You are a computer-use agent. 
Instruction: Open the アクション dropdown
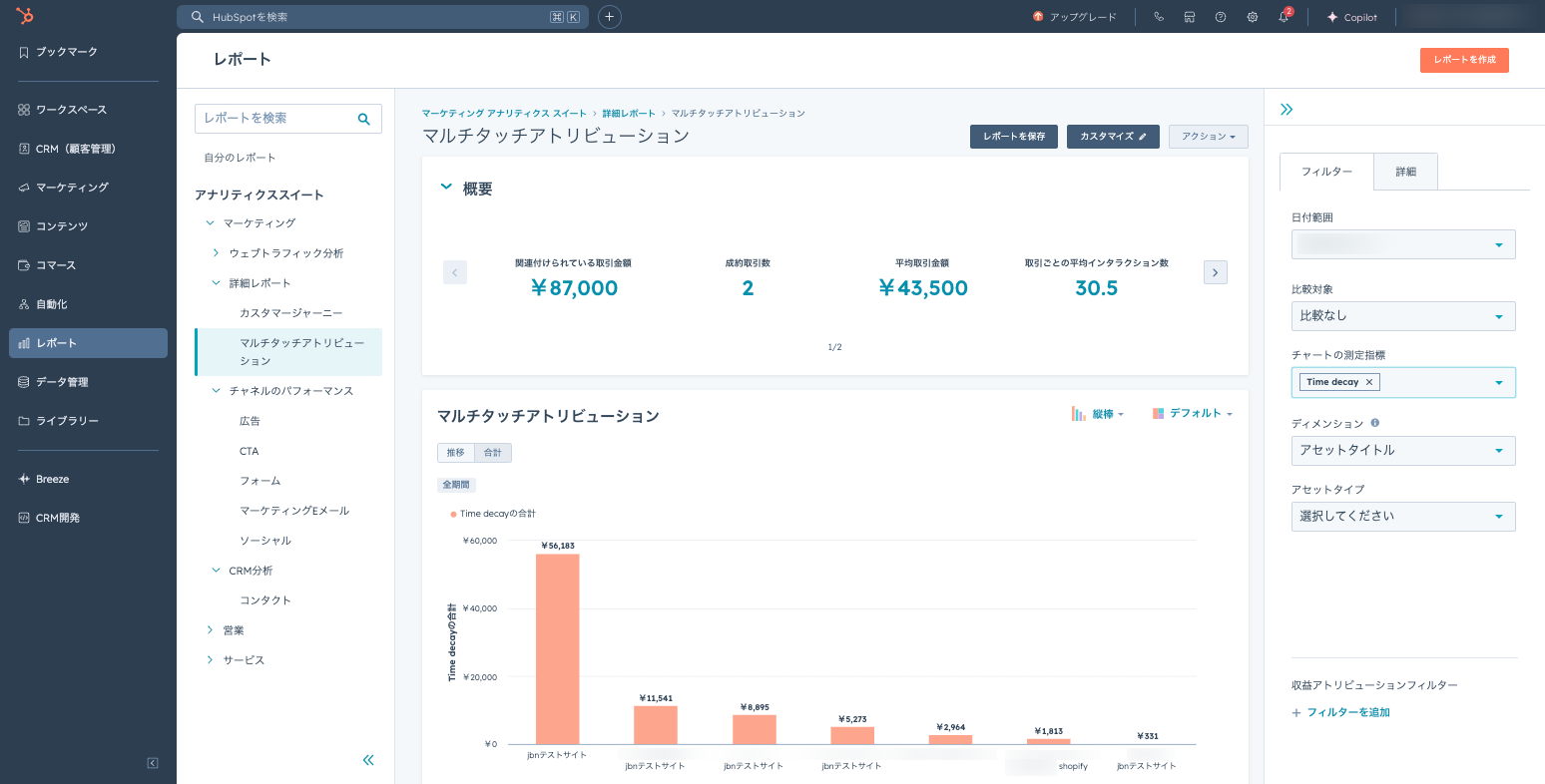coord(1208,137)
